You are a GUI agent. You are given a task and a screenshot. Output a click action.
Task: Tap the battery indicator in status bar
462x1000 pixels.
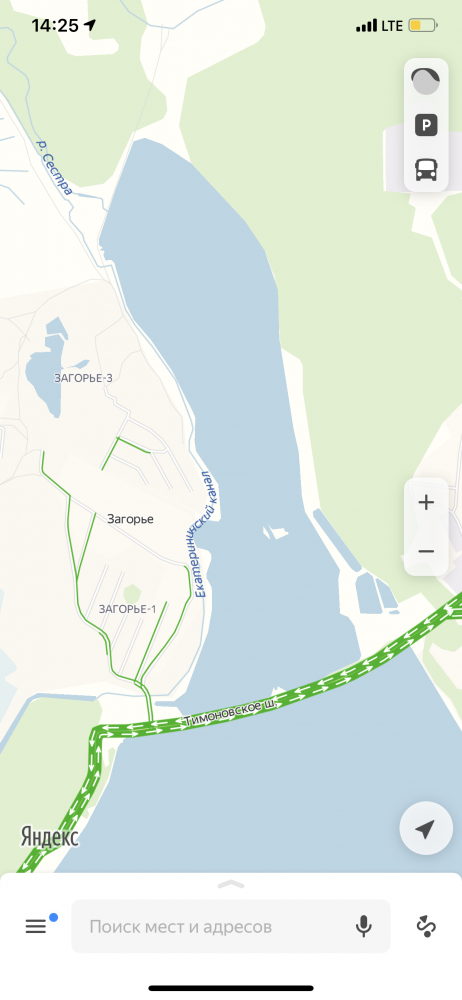423,26
